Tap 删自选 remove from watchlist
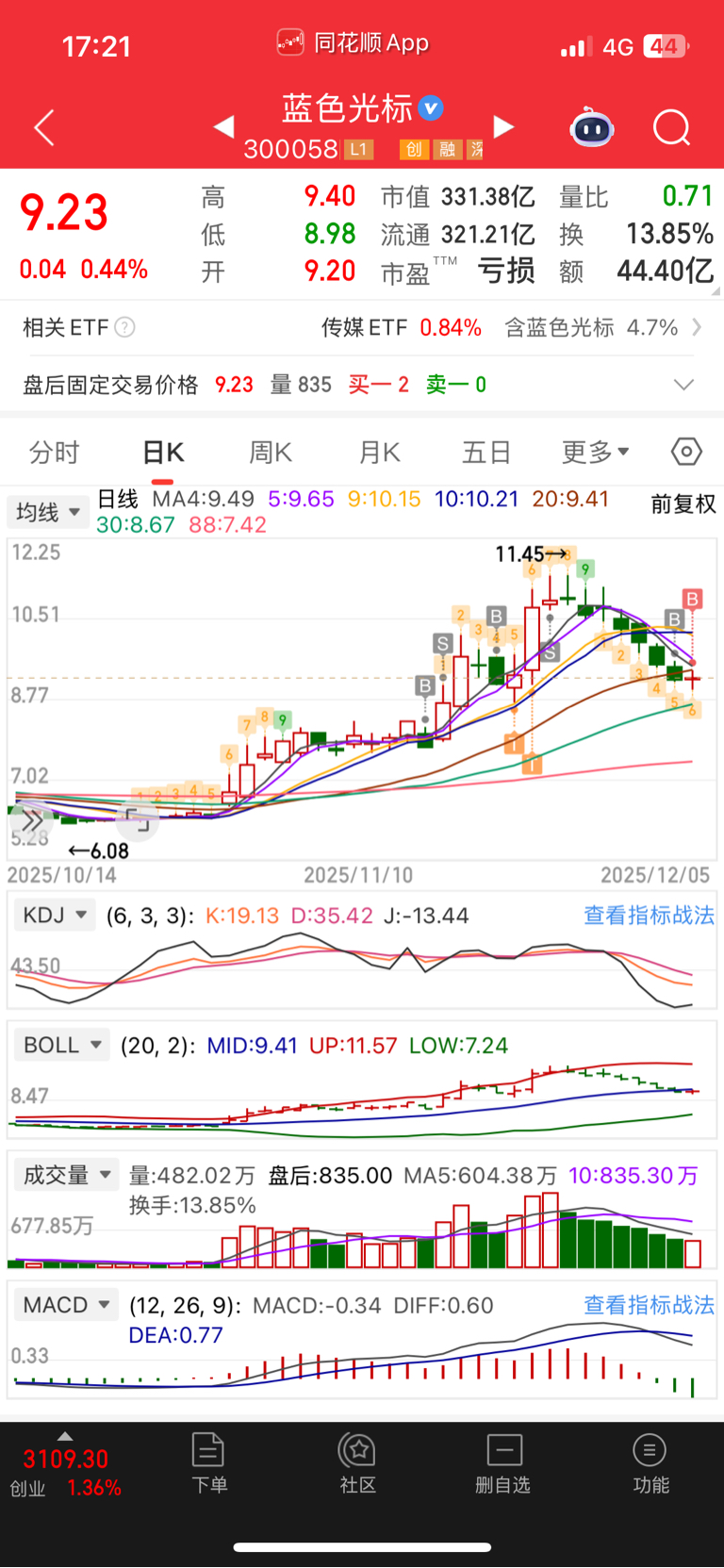 click(x=503, y=1463)
